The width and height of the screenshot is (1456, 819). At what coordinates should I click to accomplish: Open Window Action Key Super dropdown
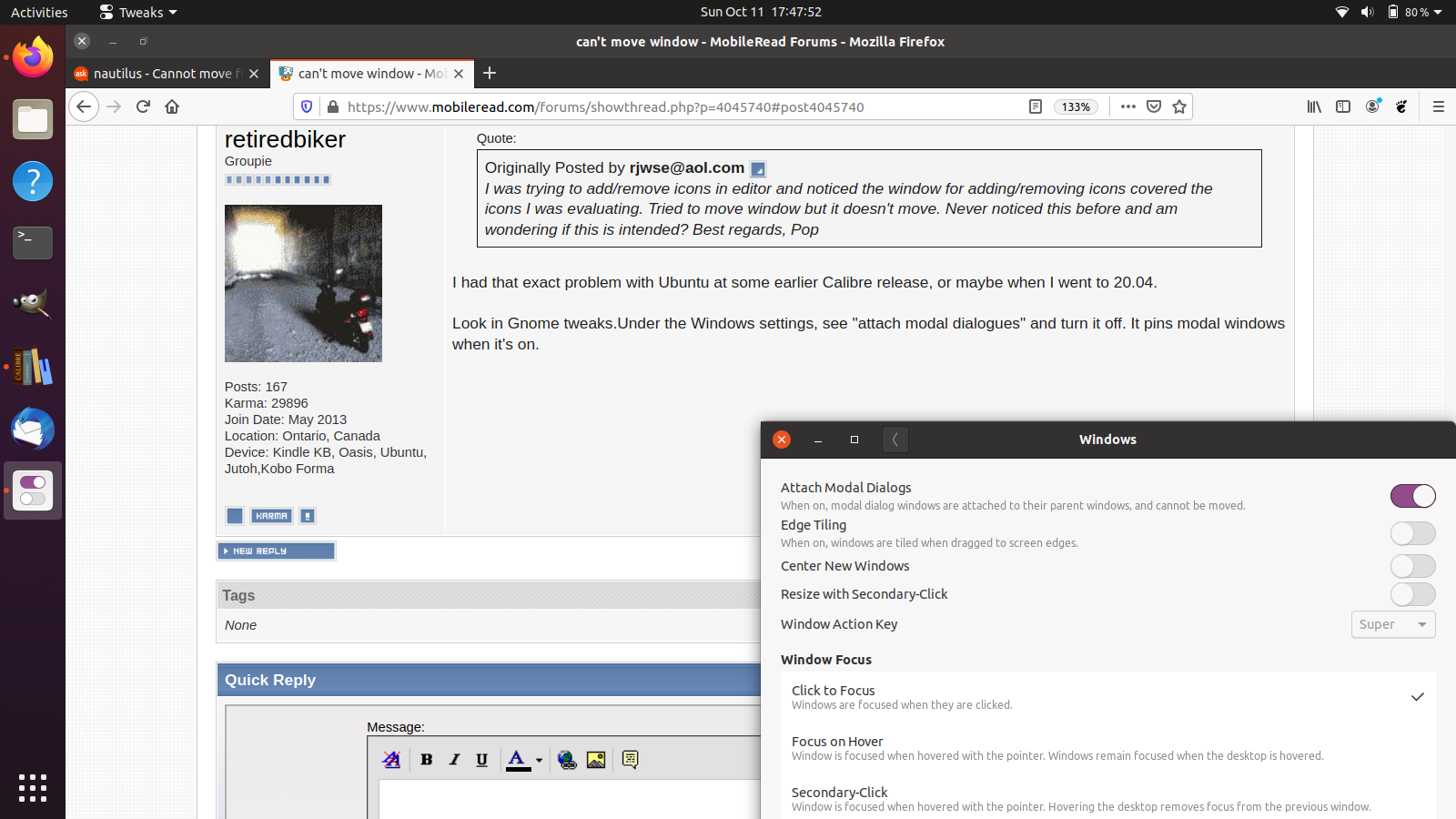coord(1393,624)
